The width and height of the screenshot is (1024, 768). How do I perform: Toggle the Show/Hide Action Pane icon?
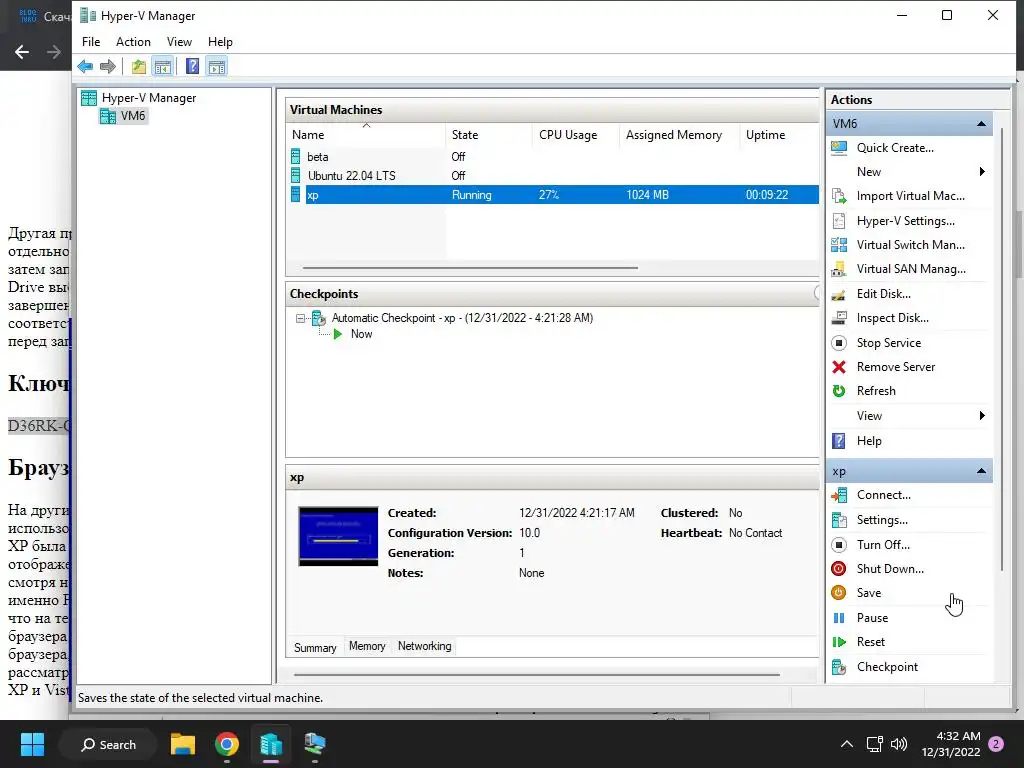(217, 67)
